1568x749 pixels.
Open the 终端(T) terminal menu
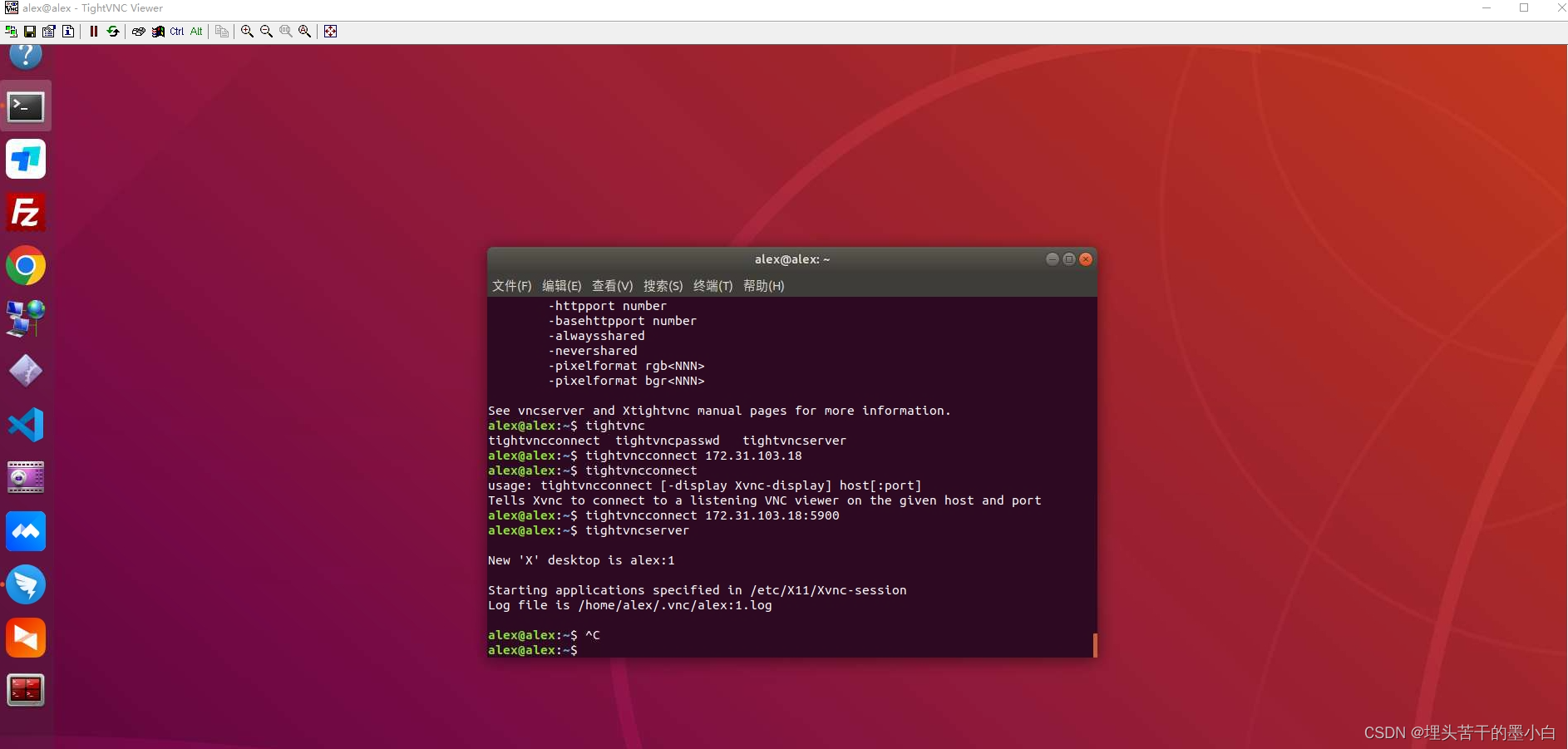coord(713,286)
